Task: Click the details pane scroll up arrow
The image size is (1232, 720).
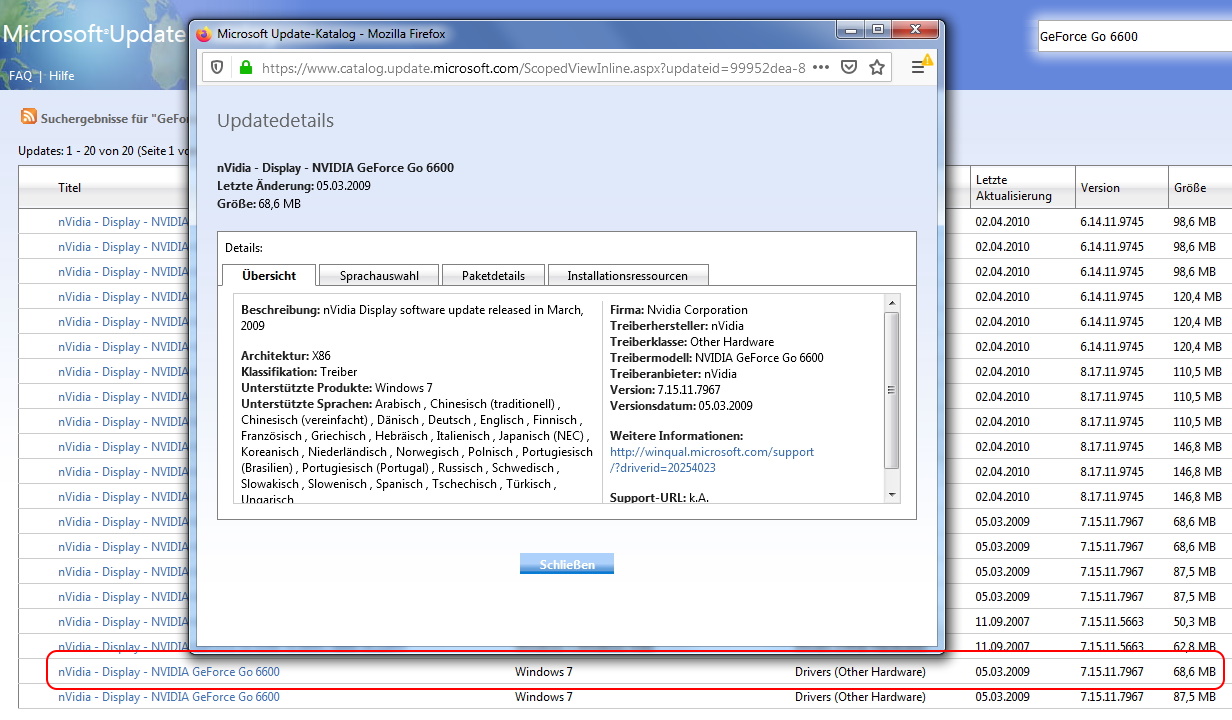Action: point(892,305)
